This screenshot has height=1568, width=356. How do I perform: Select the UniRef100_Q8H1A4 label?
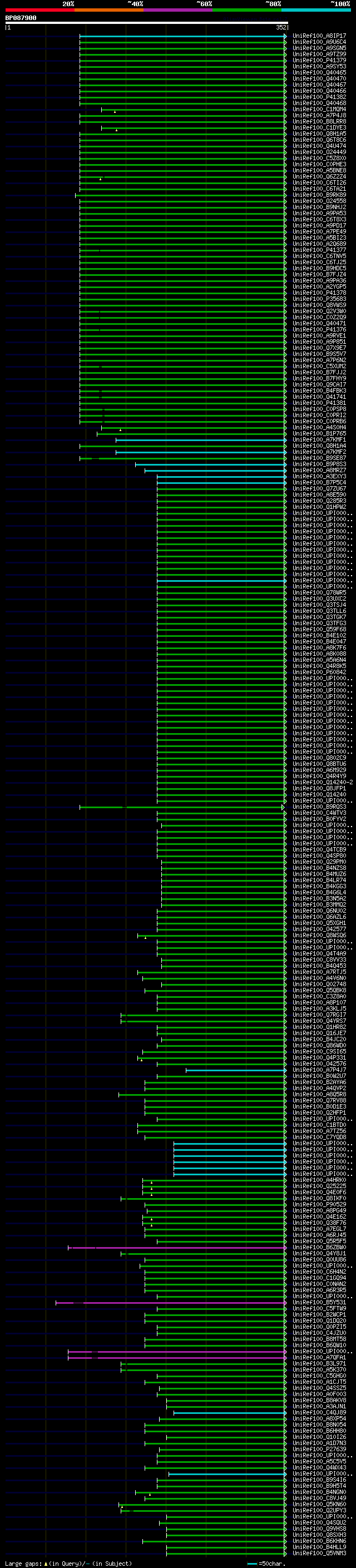319,446
